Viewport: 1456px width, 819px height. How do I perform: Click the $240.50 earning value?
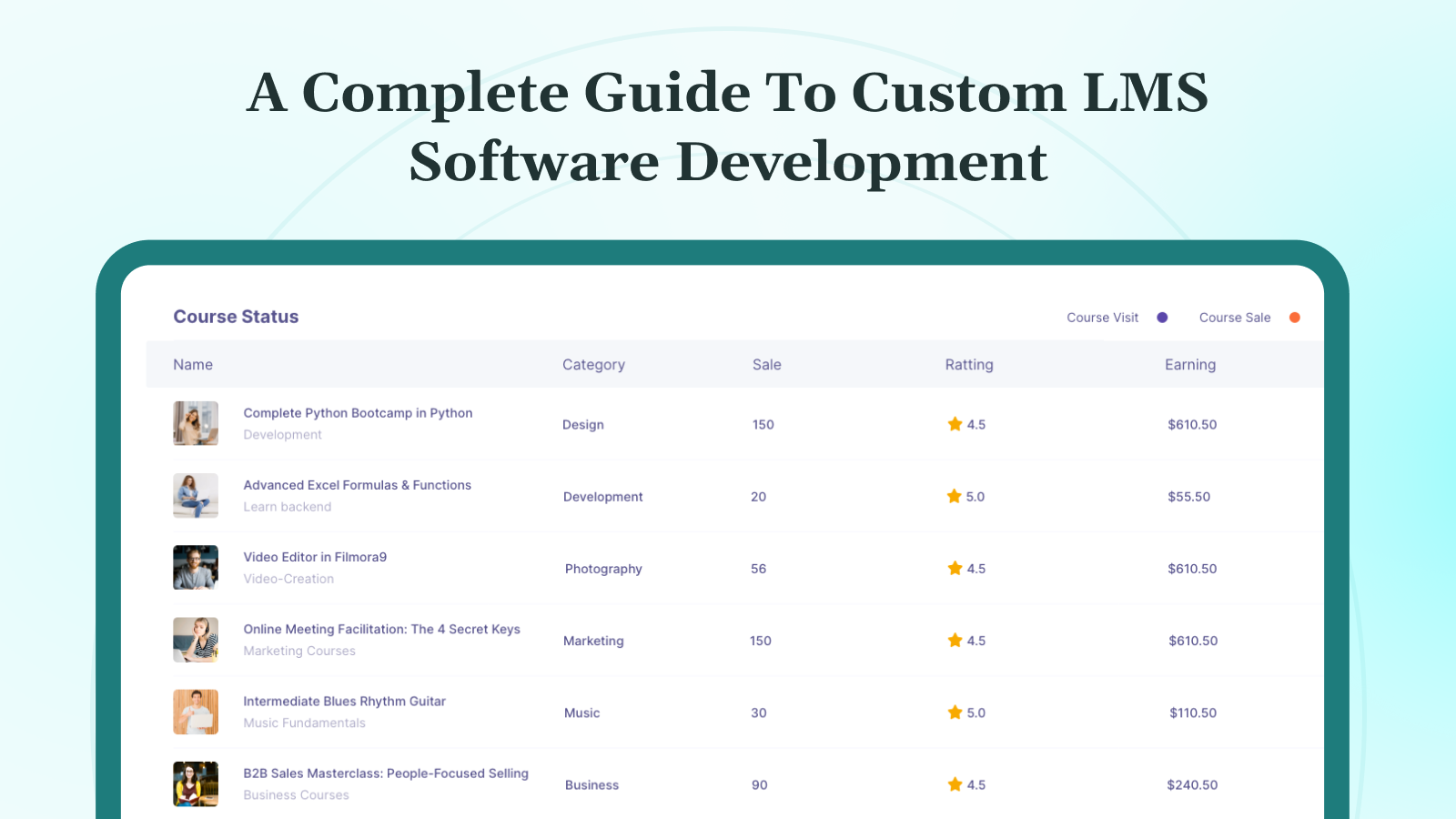pyautogui.click(x=1192, y=784)
